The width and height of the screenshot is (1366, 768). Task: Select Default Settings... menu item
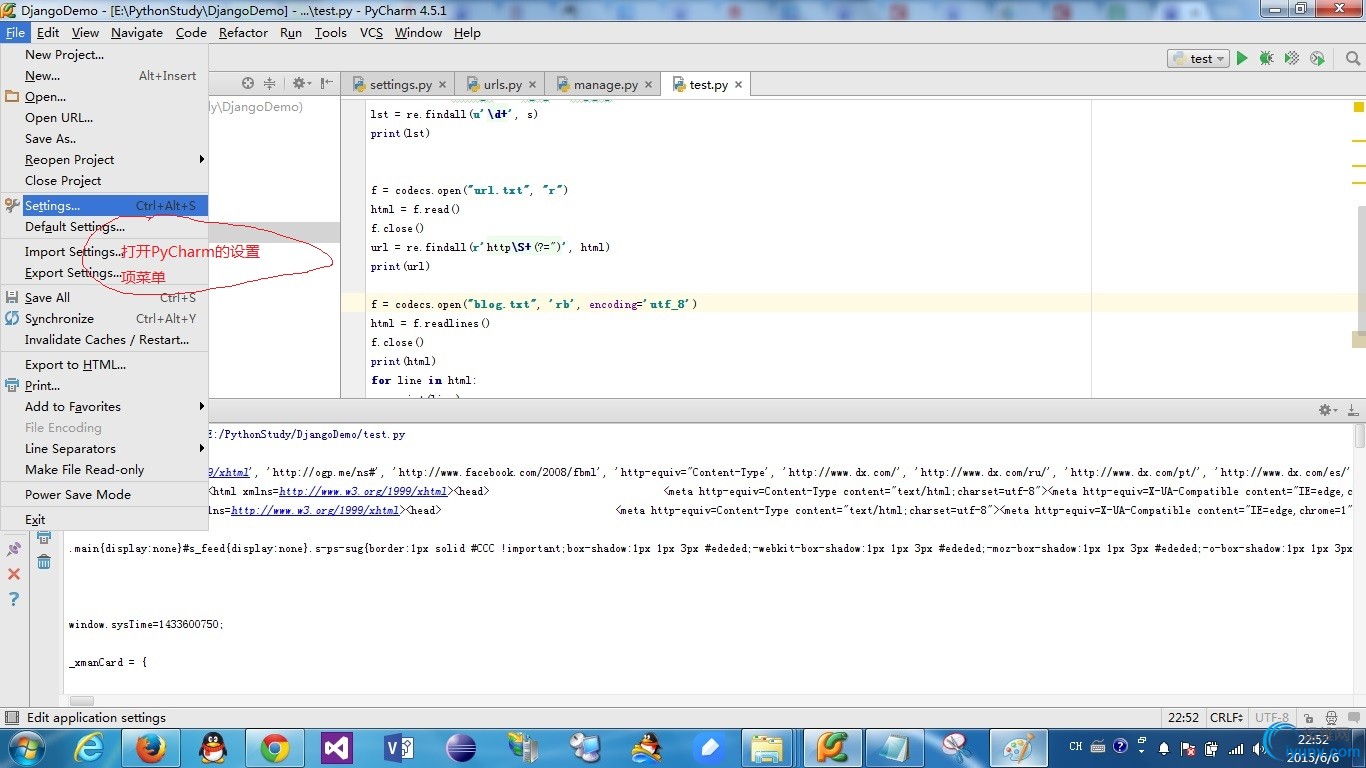[x=104, y=227]
